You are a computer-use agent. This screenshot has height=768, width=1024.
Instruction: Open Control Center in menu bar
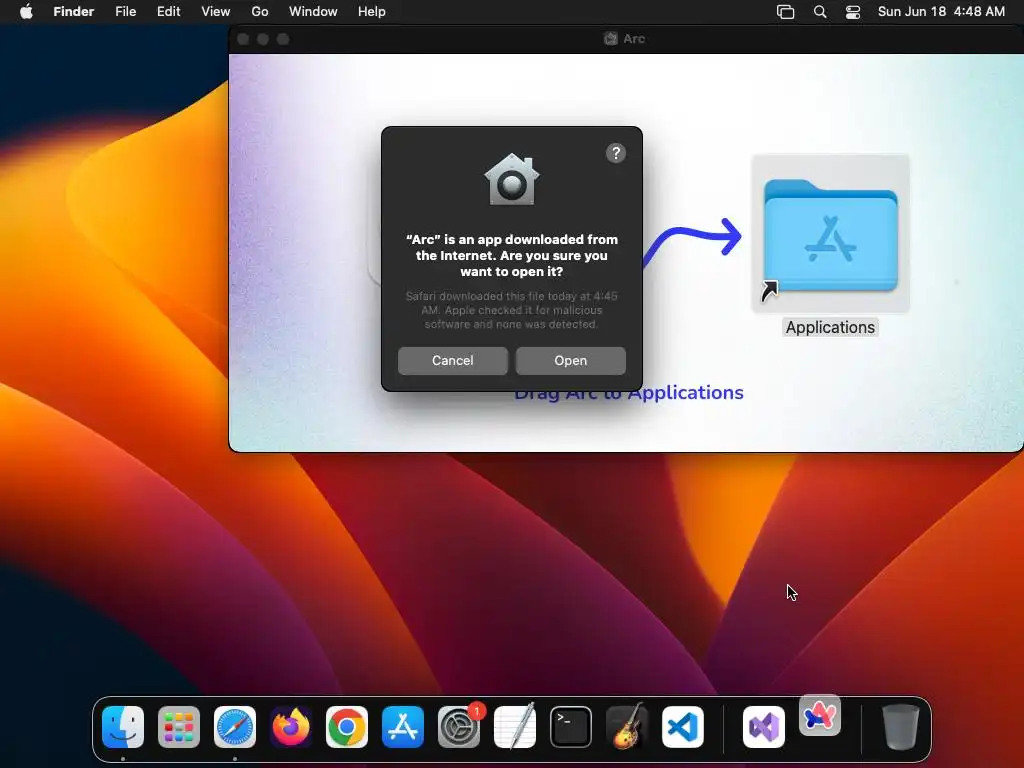click(x=852, y=12)
